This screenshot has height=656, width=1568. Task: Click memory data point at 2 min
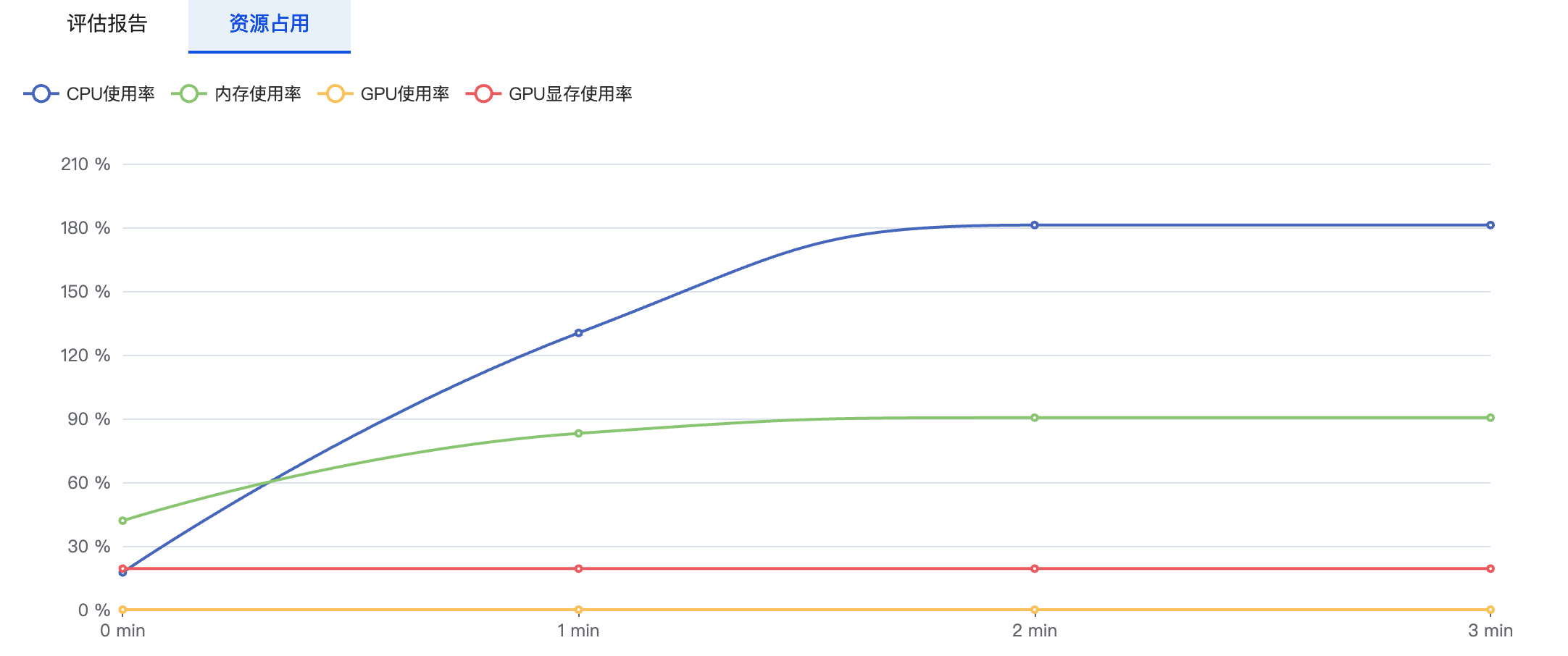(x=1034, y=418)
